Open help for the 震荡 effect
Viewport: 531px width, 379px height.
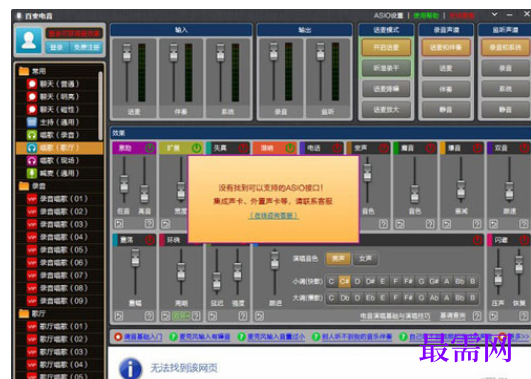149,316
